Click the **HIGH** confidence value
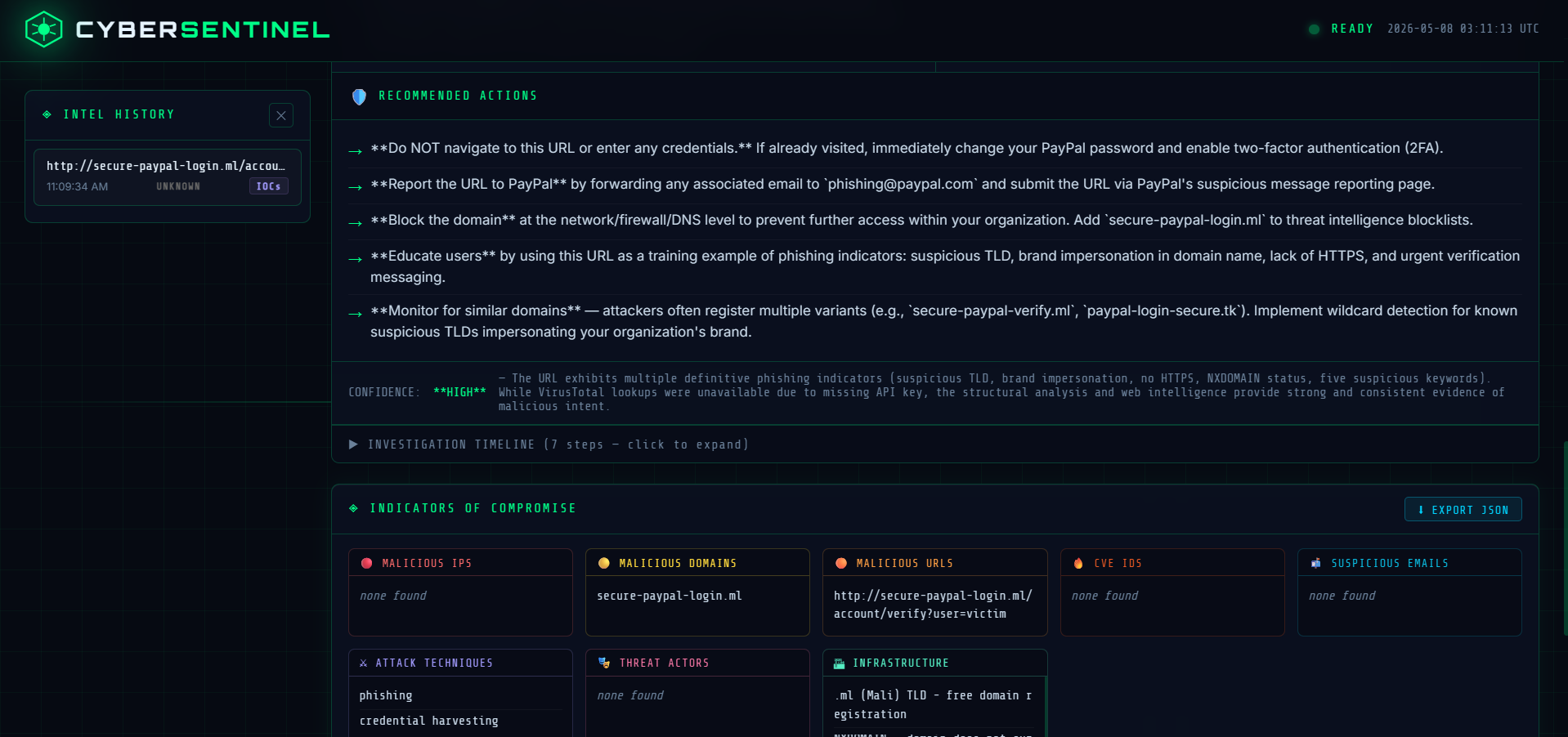The image size is (1568, 737). (x=459, y=392)
